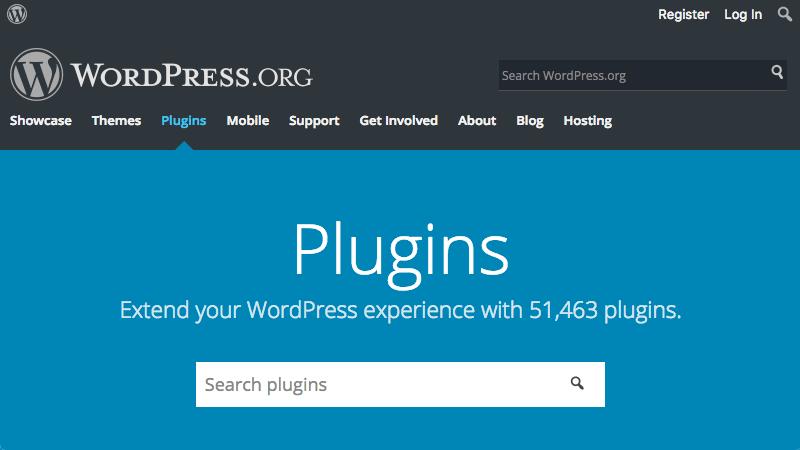This screenshot has width=800, height=450.
Task: Go to the Support section
Action: (314, 120)
